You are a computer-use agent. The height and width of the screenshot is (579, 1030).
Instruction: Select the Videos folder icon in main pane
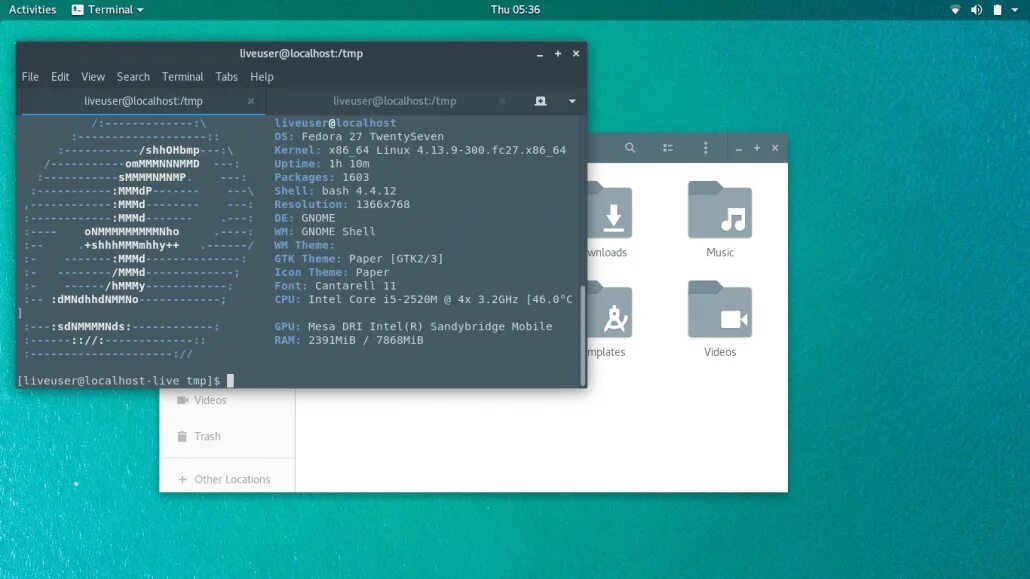(x=720, y=310)
